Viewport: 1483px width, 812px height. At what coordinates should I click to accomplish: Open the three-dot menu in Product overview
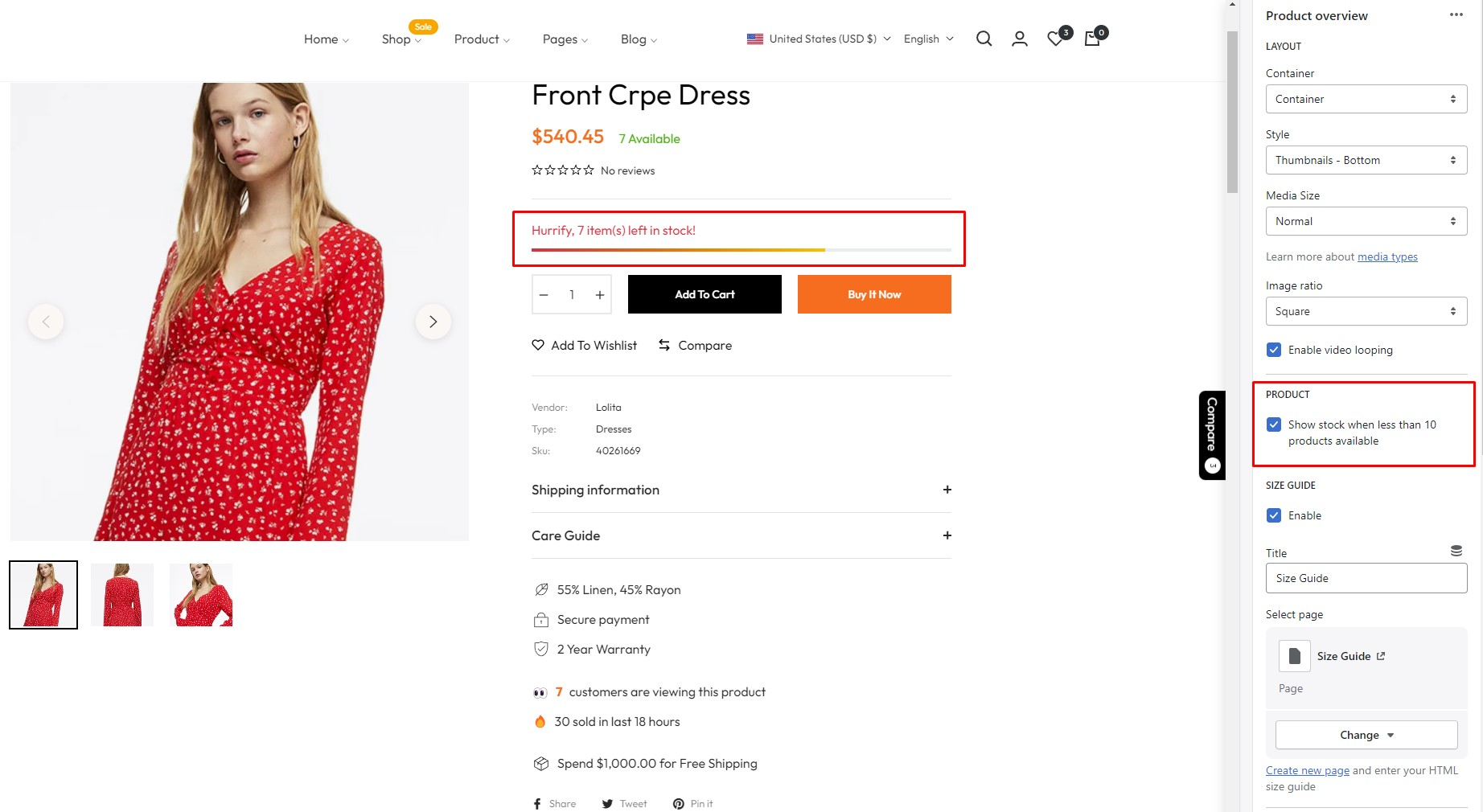1456,15
